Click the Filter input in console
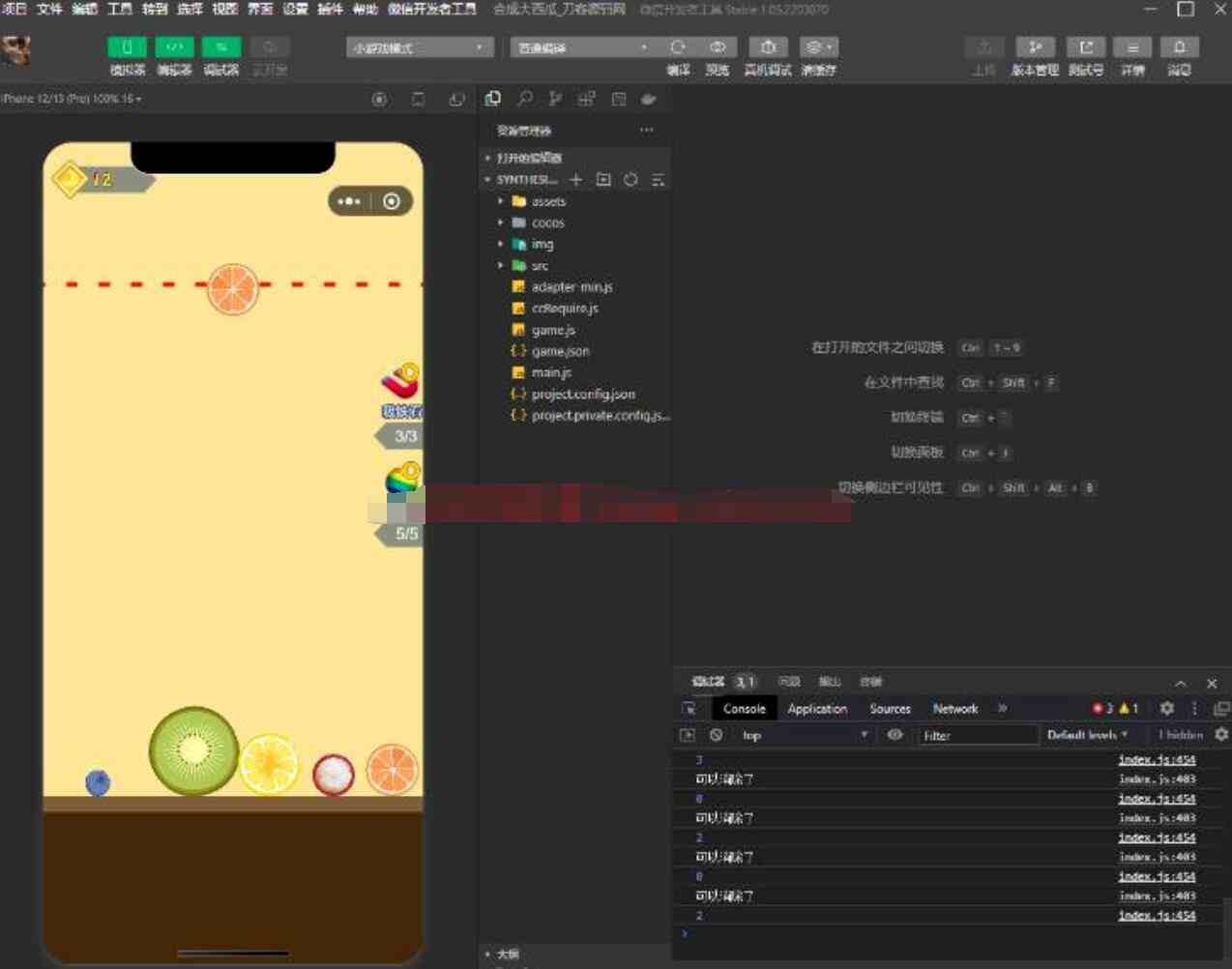This screenshot has width=1232, height=969. coord(977,736)
